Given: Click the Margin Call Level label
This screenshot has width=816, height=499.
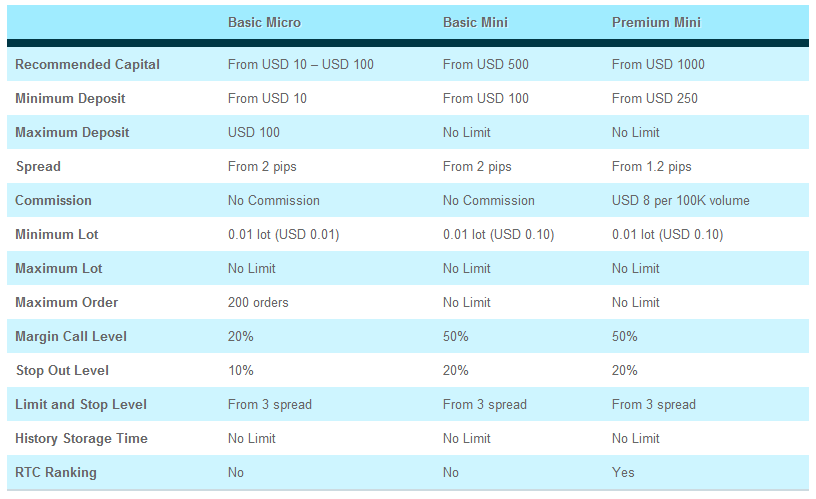Looking at the screenshot, I should pos(71,337).
